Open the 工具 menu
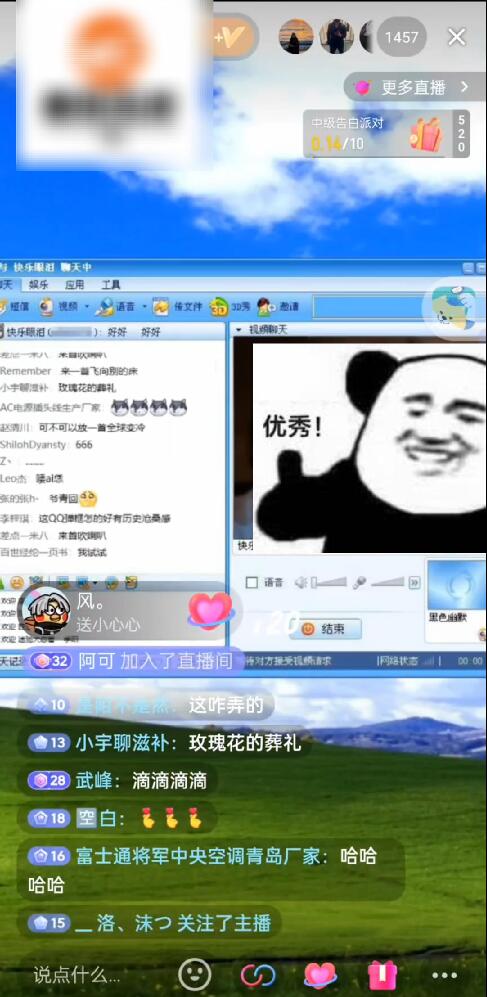Image resolution: width=487 pixels, height=997 pixels. tap(111, 284)
